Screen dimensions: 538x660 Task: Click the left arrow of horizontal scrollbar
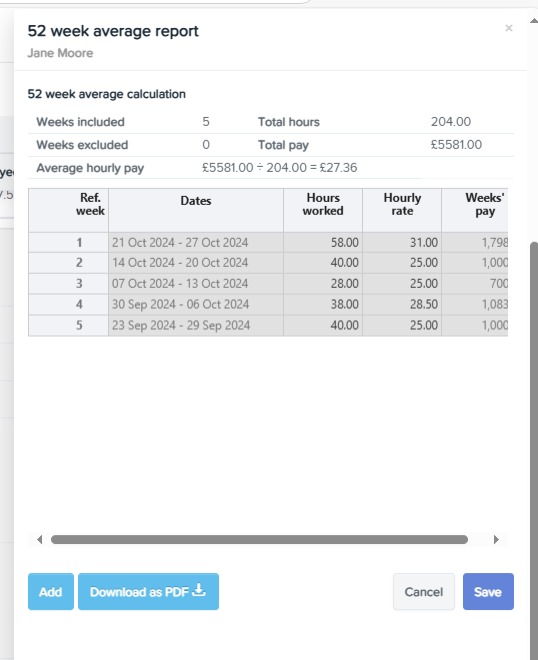tap(40, 540)
